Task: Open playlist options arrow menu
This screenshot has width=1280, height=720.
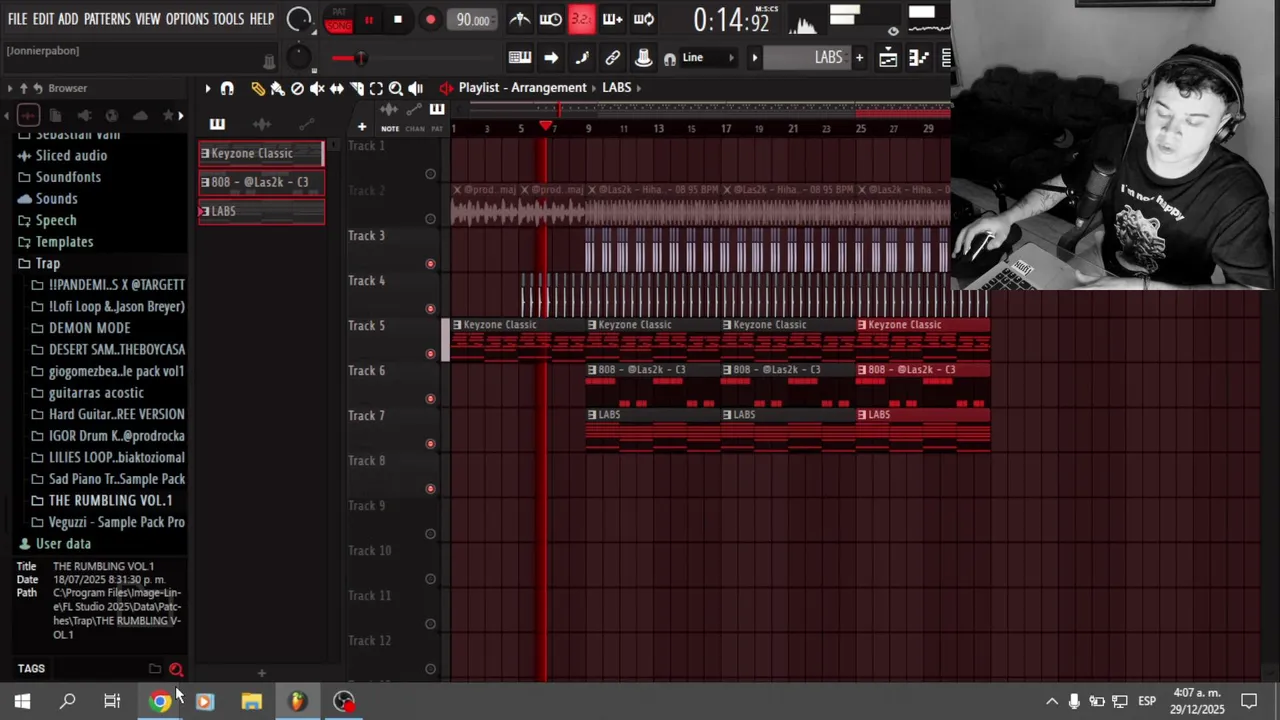Action: pos(208,89)
